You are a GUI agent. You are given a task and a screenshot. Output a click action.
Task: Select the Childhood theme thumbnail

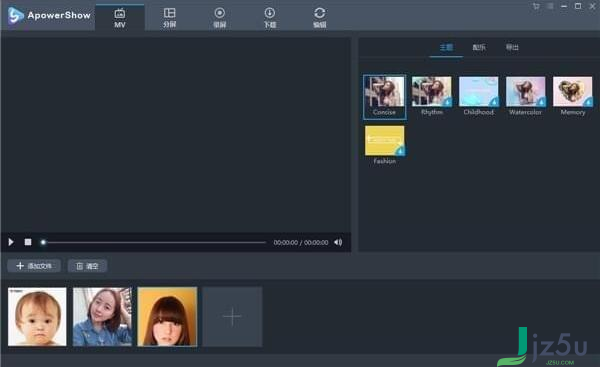tap(479, 91)
